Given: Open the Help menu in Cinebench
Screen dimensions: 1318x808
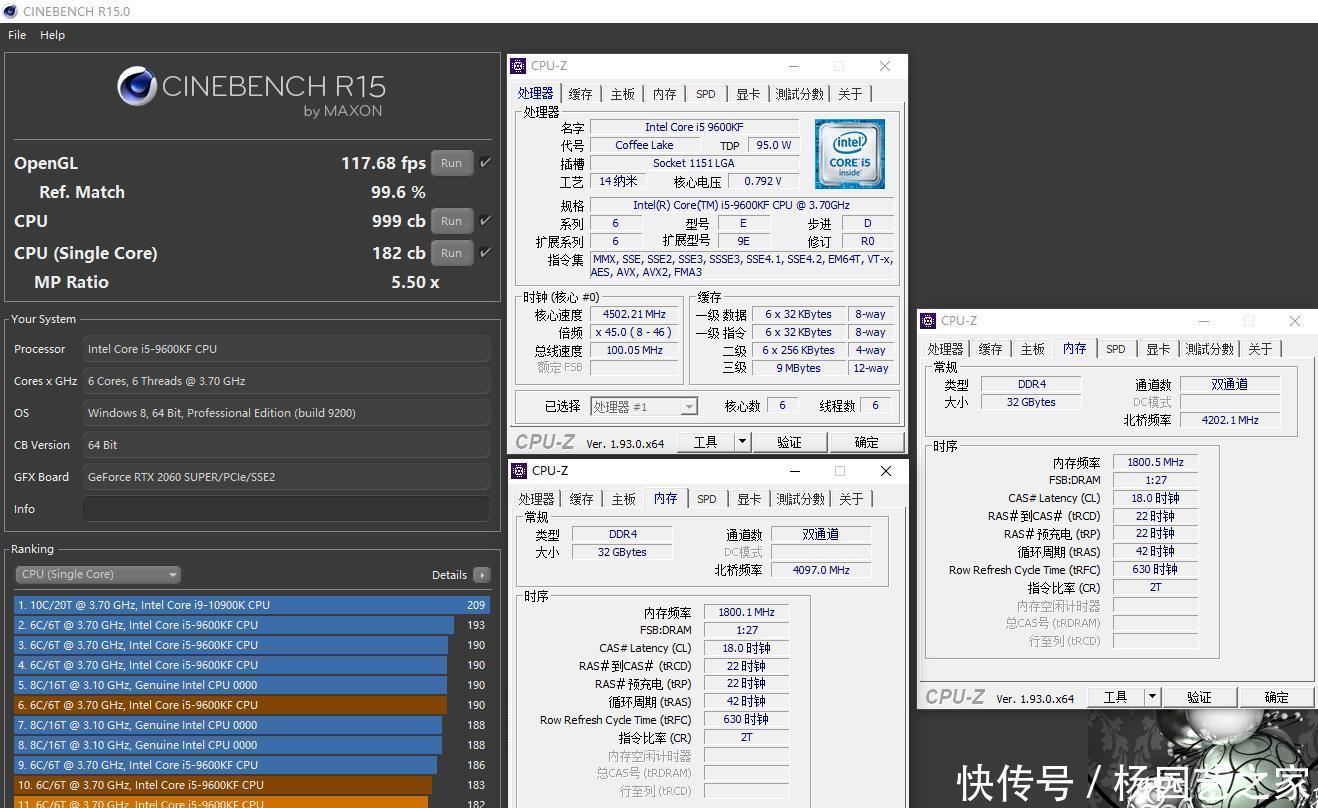Looking at the screenshot, I should coord(52,35).
